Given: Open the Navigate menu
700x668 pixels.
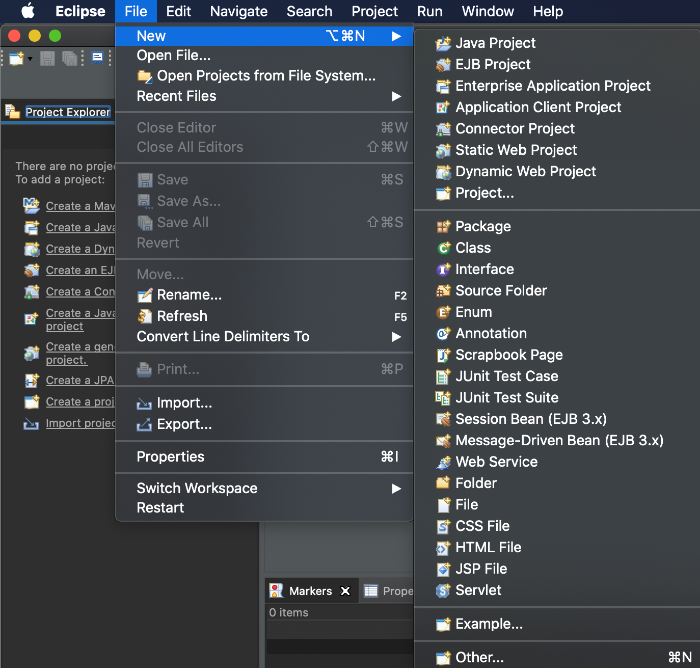Looking at the screenshot, I should [238, 11].
